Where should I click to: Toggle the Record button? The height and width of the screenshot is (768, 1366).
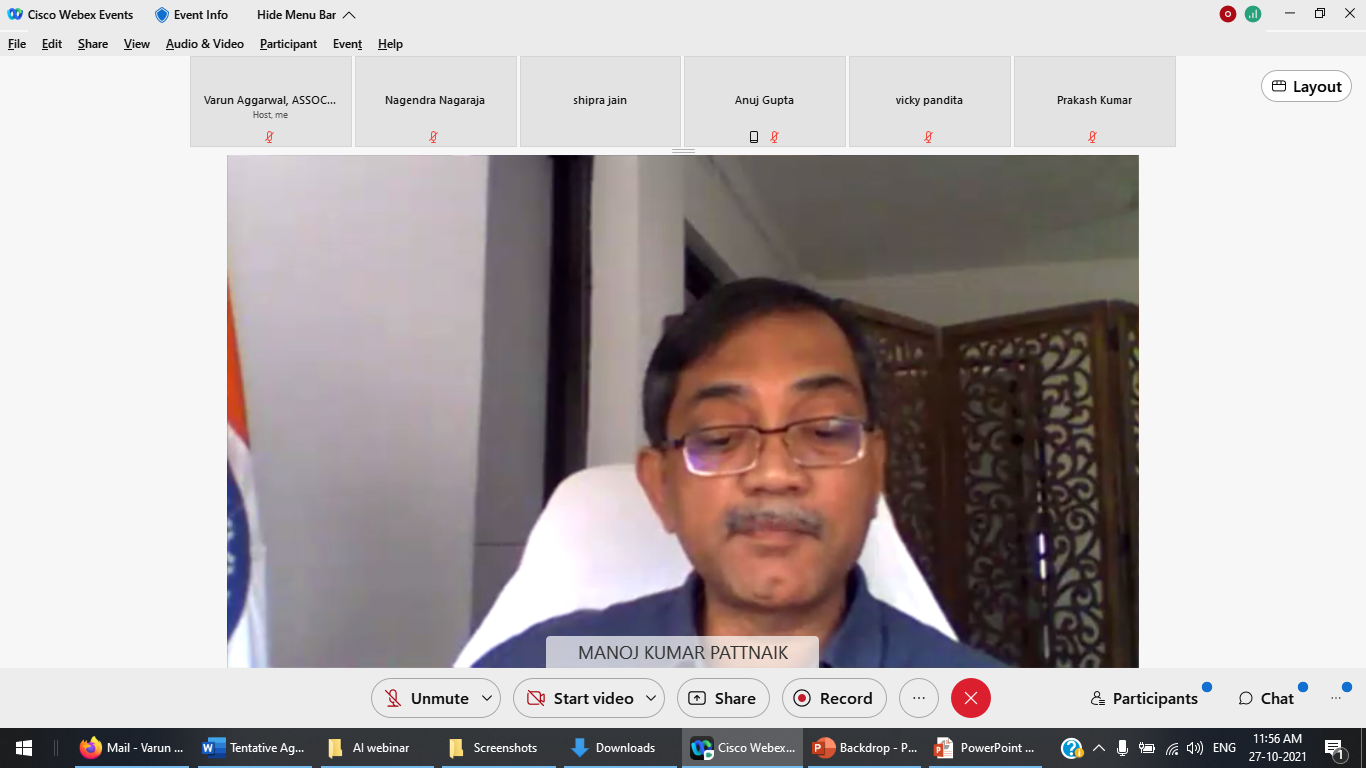point(833,698)
